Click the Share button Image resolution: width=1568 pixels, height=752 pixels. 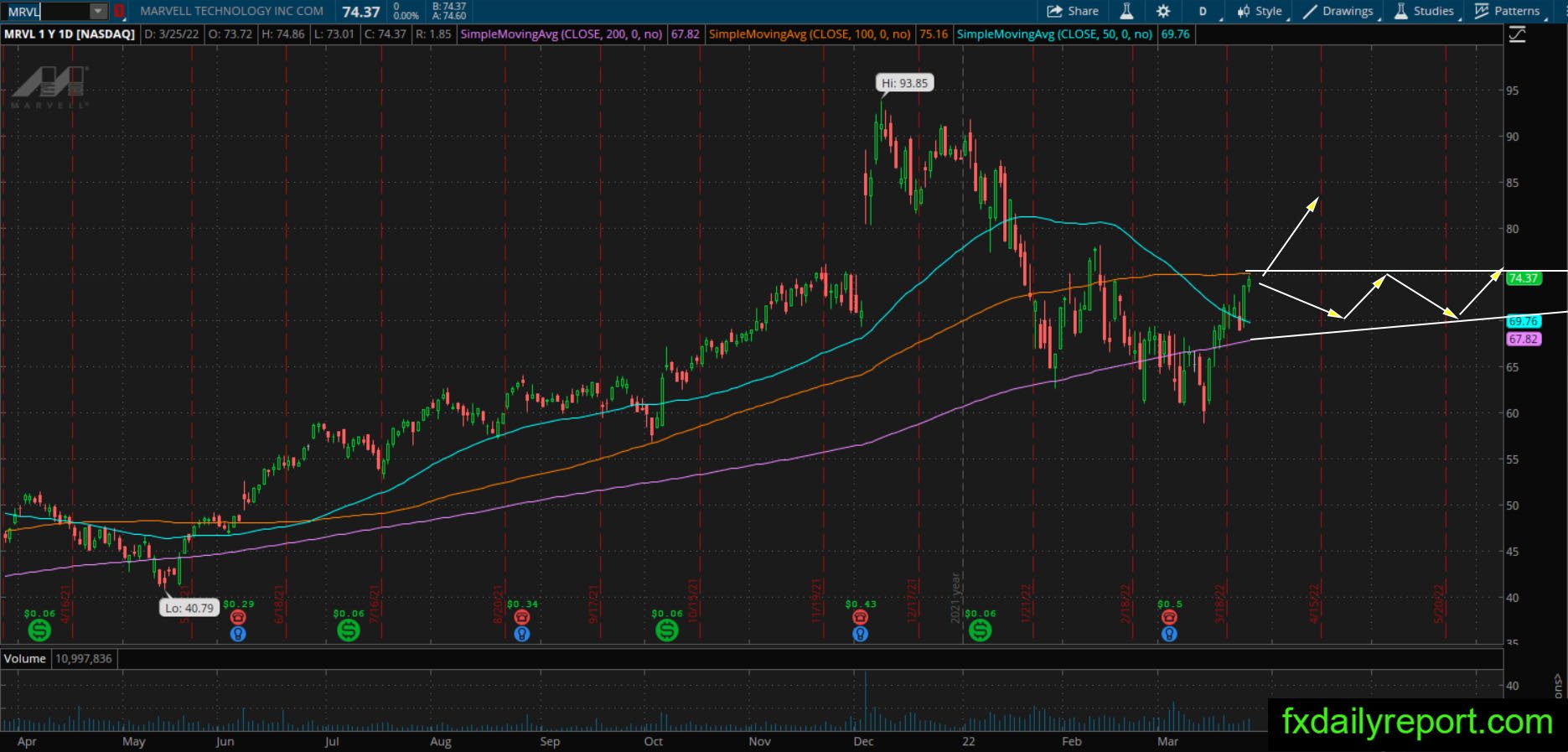coord(1073,11)
